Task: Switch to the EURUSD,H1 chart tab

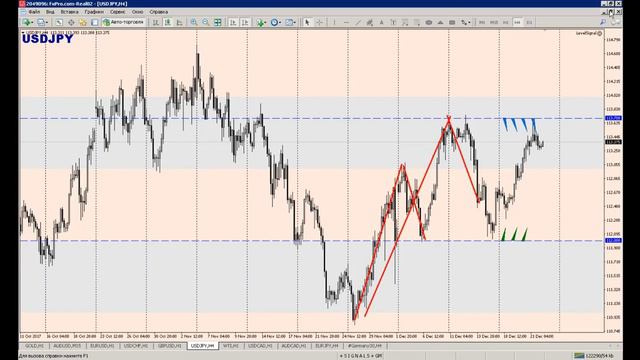Action: [102, 346]
